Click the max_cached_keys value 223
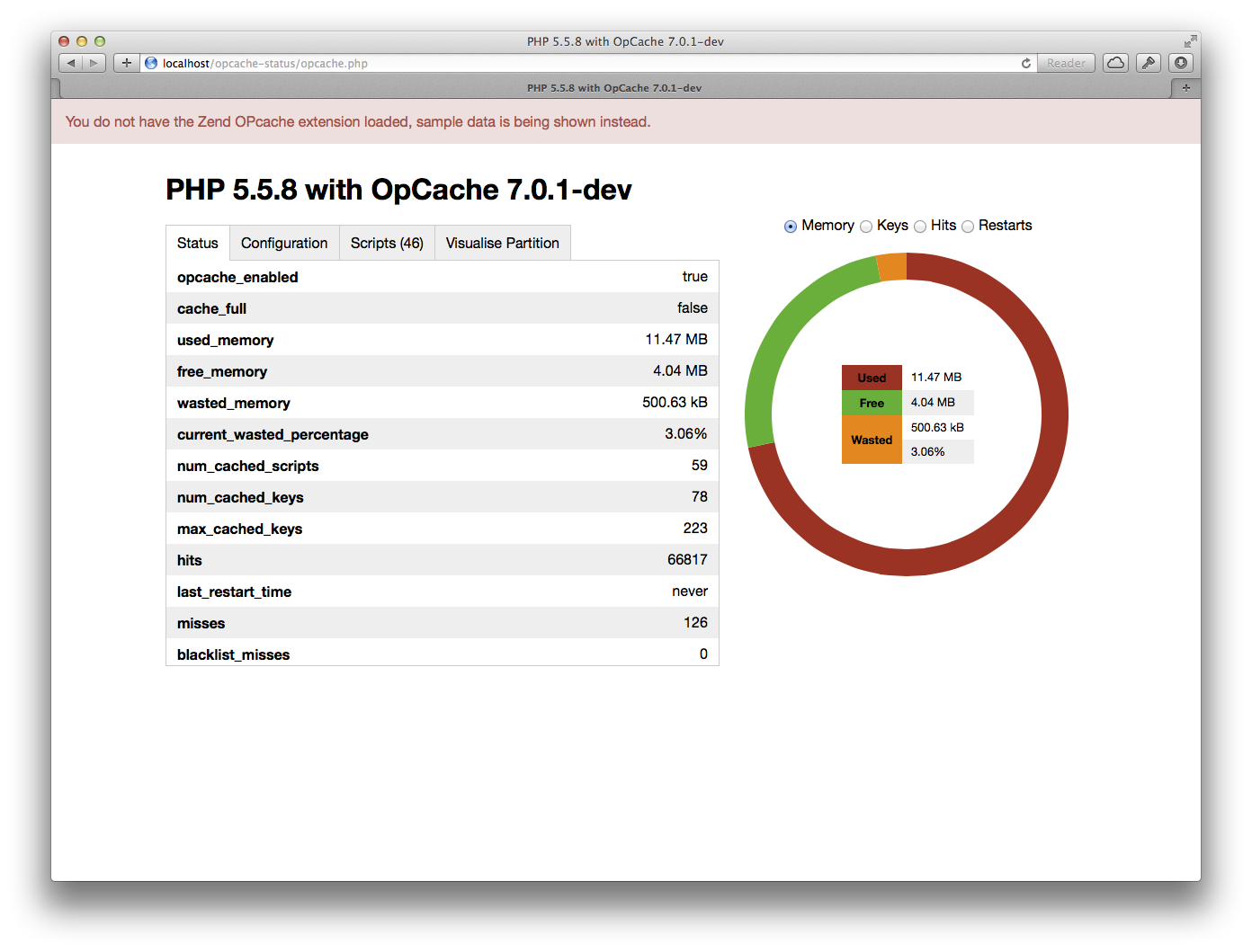 (695, 528)
